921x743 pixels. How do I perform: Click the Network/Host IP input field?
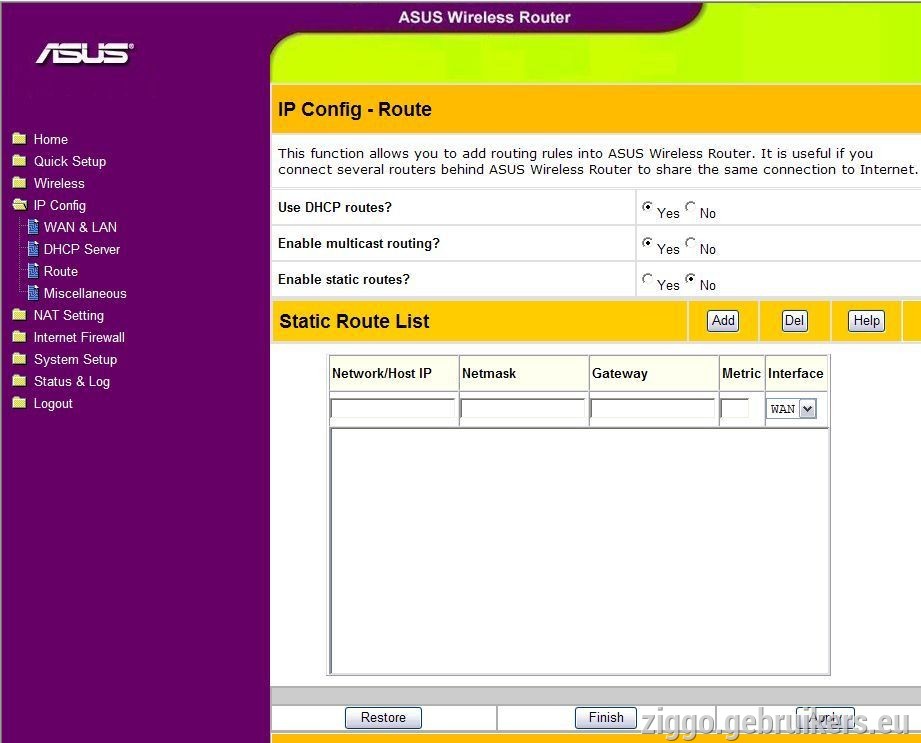[x=393, y=408]
